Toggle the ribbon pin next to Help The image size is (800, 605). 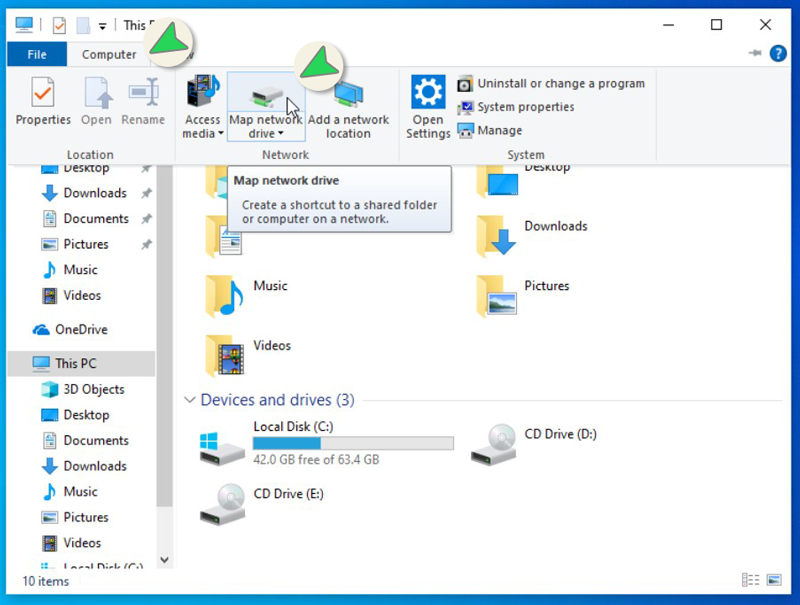click(x=755, y=54)
